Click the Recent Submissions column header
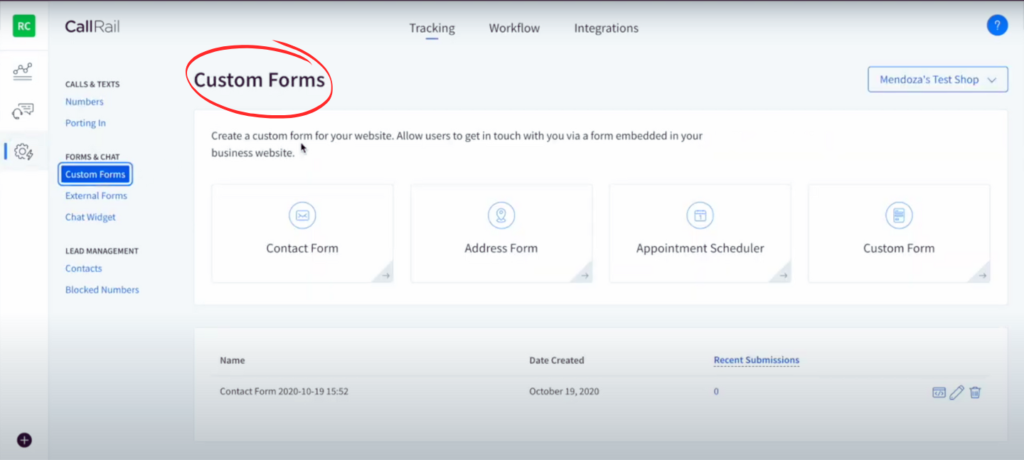 click(756, 360)
